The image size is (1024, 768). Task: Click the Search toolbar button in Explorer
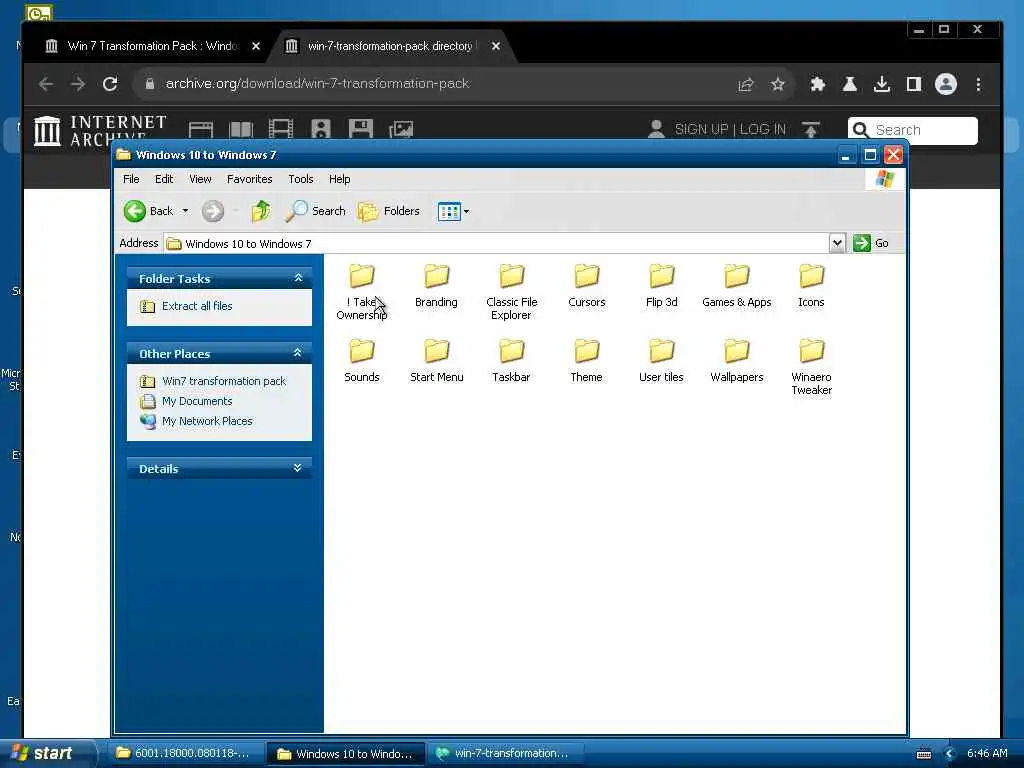pyautogui.click(x=315, y=211)
